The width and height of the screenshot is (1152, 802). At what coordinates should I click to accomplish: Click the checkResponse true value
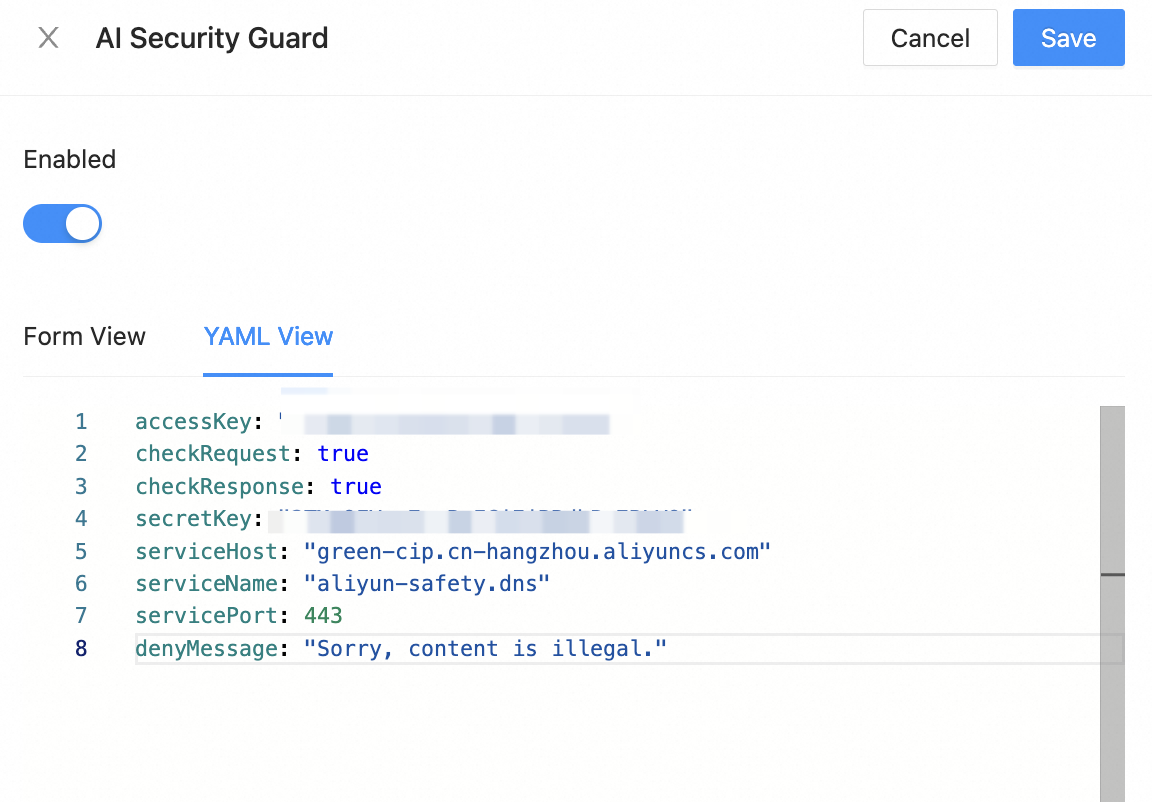(356, 487)
